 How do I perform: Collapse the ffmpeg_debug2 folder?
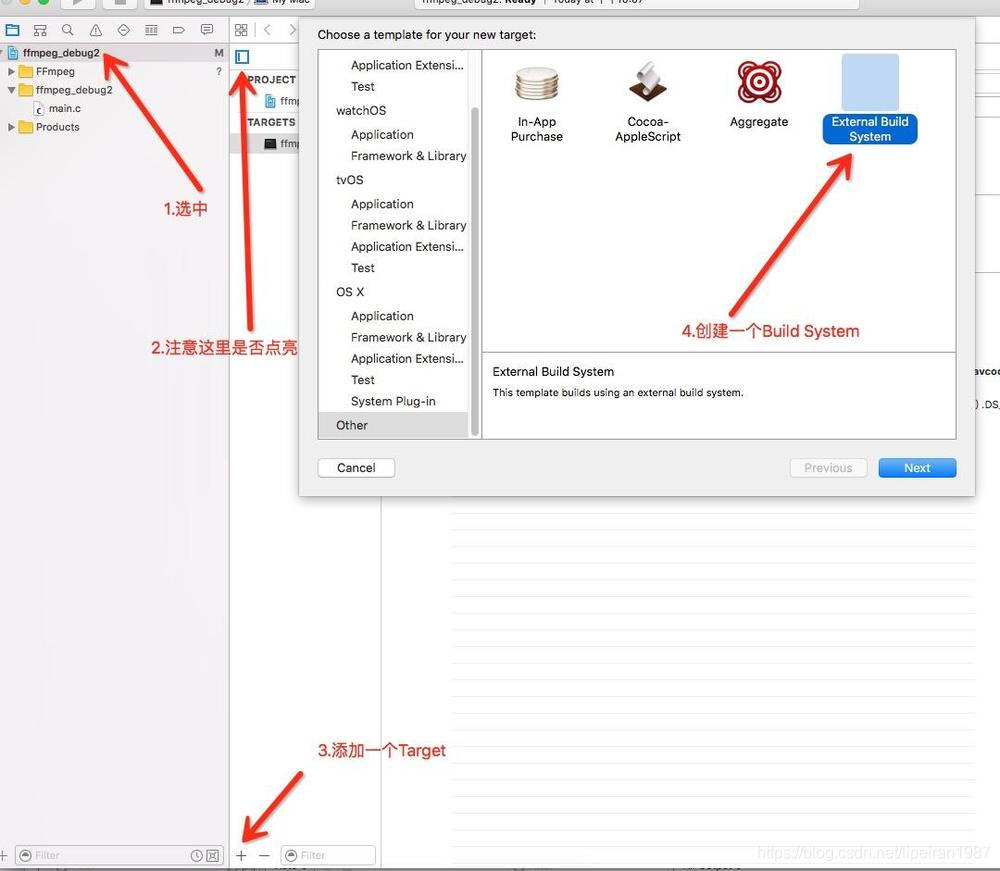click(11, 90)
